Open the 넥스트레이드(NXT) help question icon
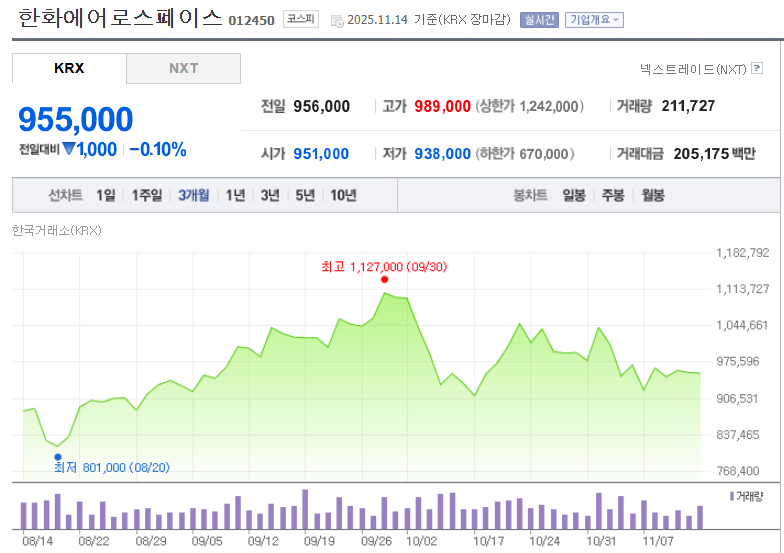Screen dimensions: 784x553 click(x=758, y=68)
